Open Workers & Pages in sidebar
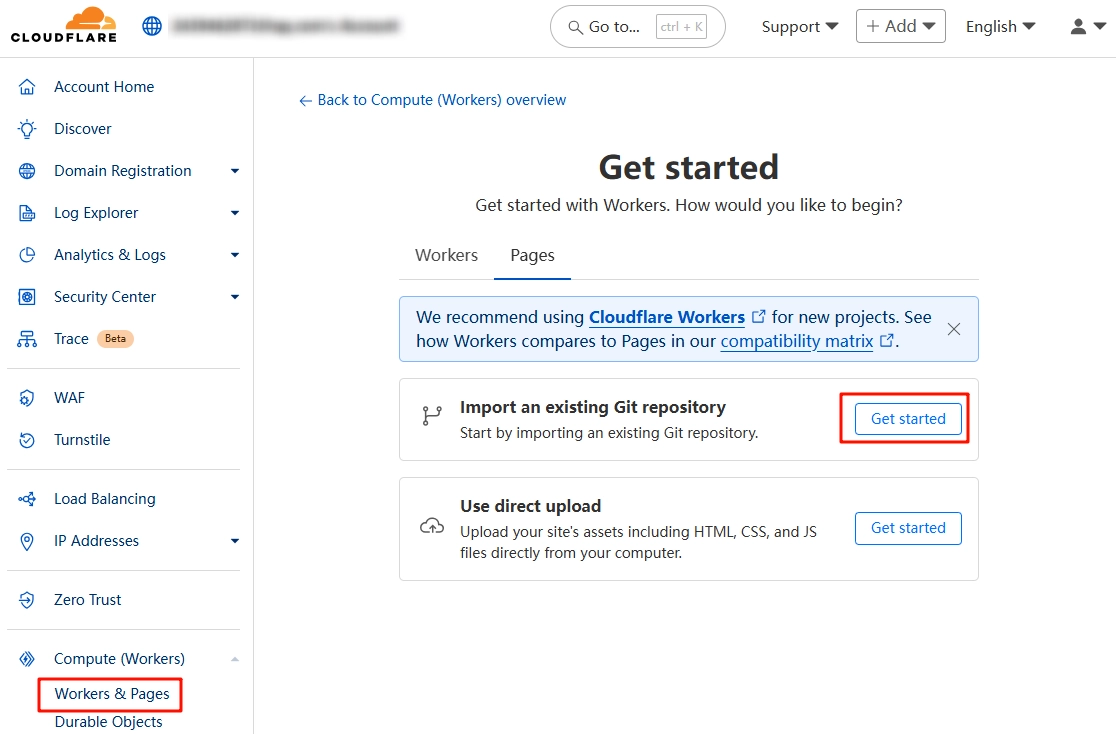 pyautogui.click(x=112, y=694)
